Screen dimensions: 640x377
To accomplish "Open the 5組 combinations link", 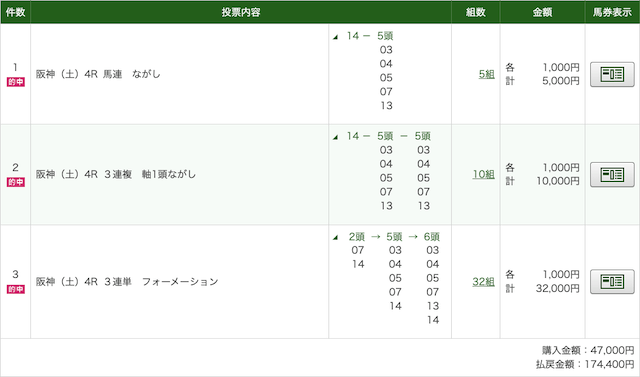I will click(487, 74).
